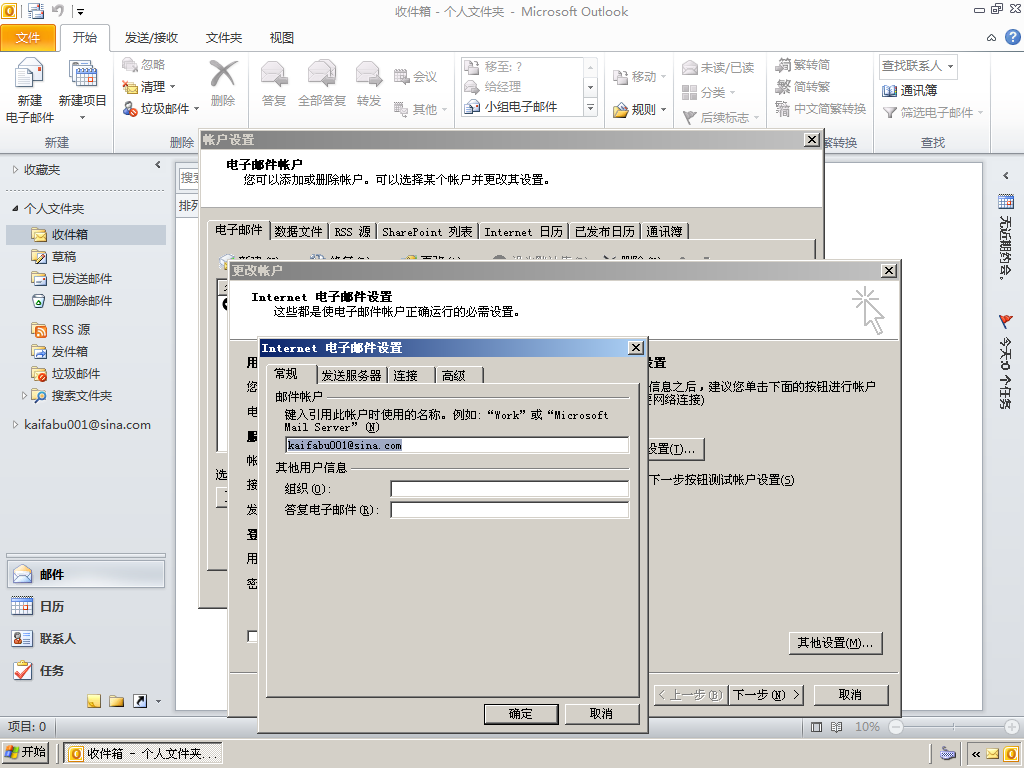The height and width of the screenshot is (768, 1024).
Task: Click the Reply All (全部答复) icon
Action: tap(321, 74)
